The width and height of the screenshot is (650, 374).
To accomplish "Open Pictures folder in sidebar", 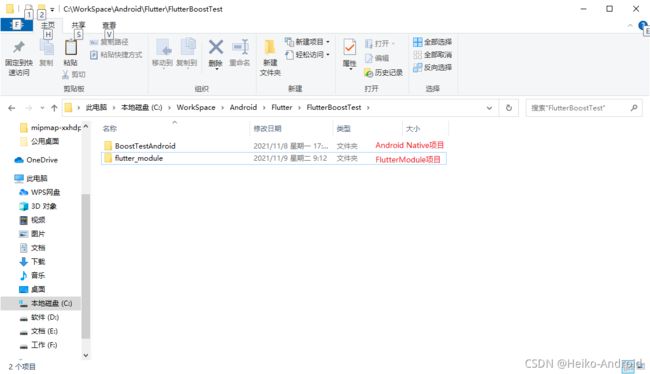I will click(x=32, y=234).
